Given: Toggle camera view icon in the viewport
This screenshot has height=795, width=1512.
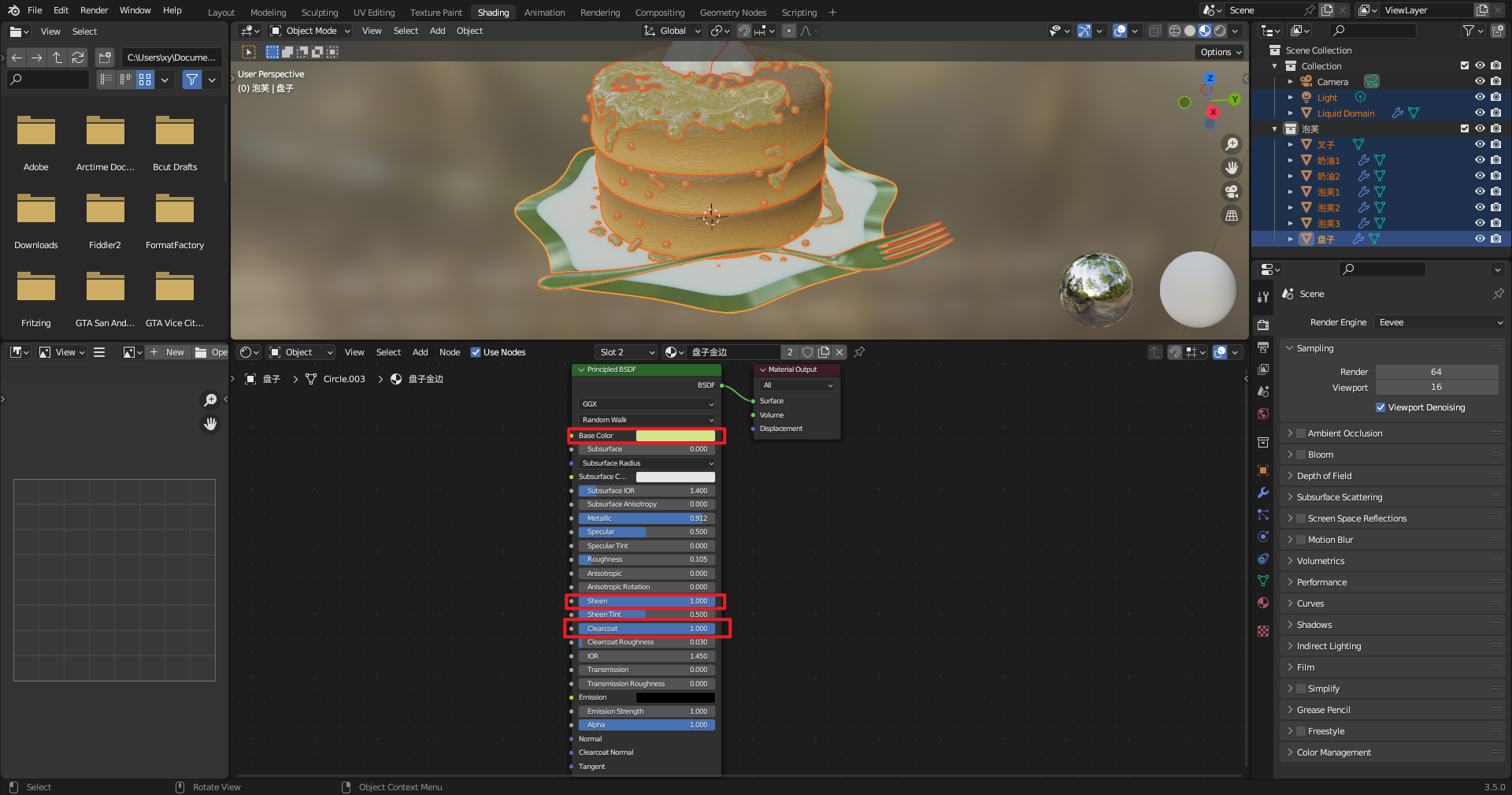Looking at the screenshot, I should click(1232, 191).
